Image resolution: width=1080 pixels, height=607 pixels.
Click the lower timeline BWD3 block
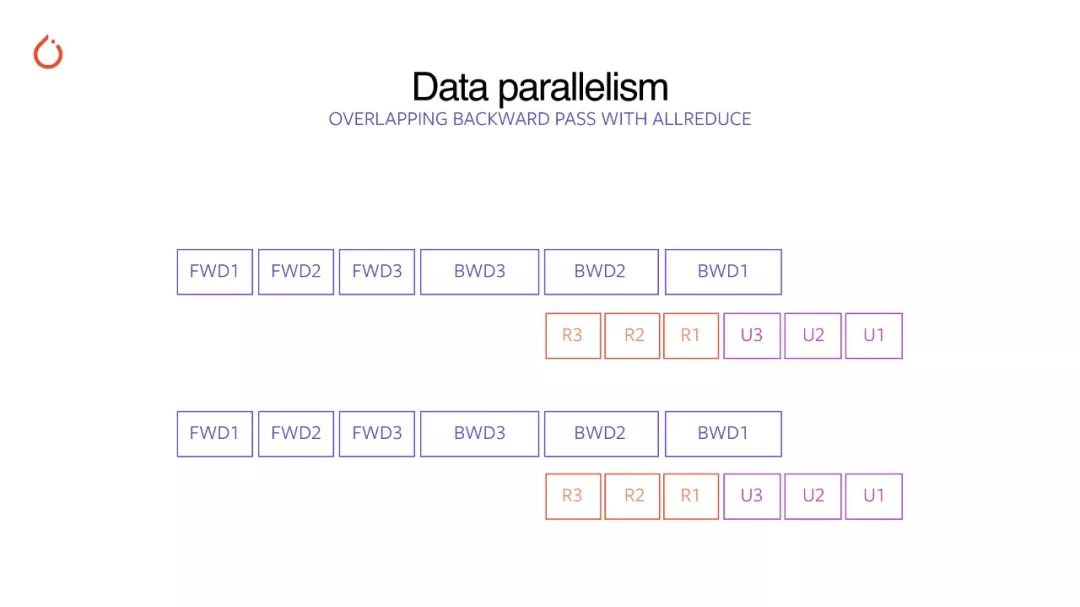point(480,434)
